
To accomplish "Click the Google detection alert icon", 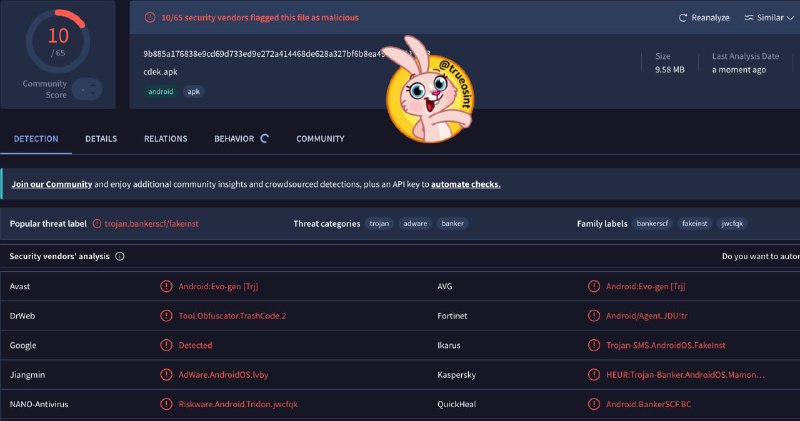I will (166, 345).
